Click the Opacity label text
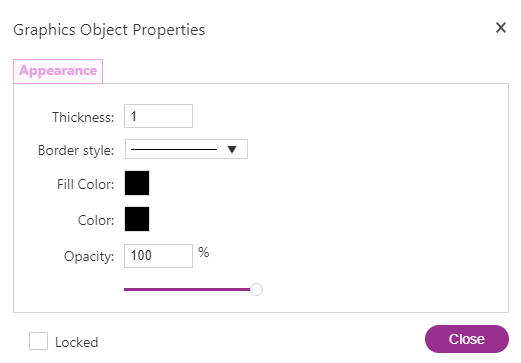The image size is (521, 363). click(89, 257)
